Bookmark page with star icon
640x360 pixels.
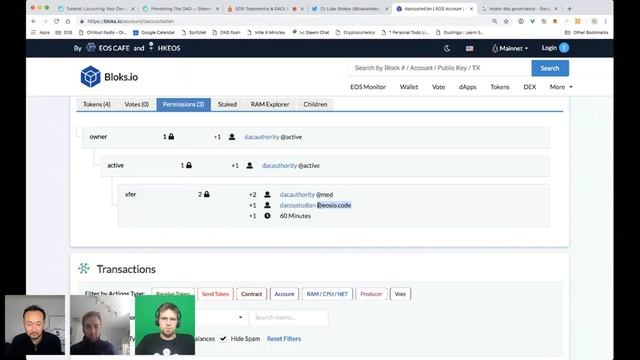click(506, 21)
